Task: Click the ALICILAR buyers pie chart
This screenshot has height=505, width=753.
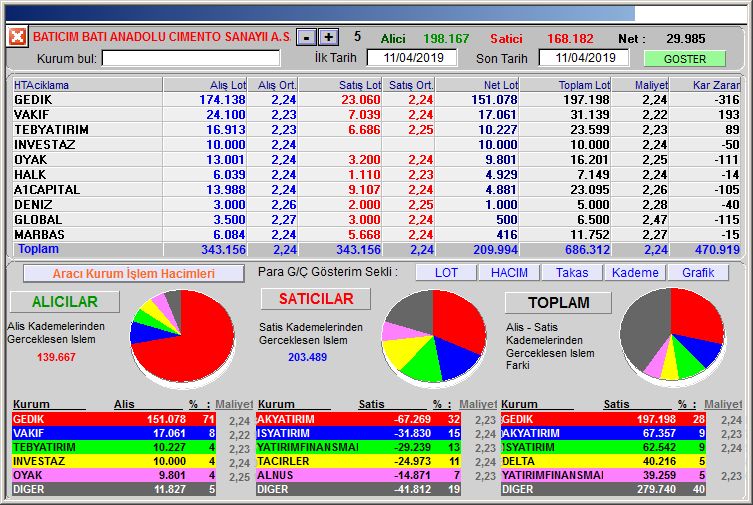Action: [x=182, y=338]
